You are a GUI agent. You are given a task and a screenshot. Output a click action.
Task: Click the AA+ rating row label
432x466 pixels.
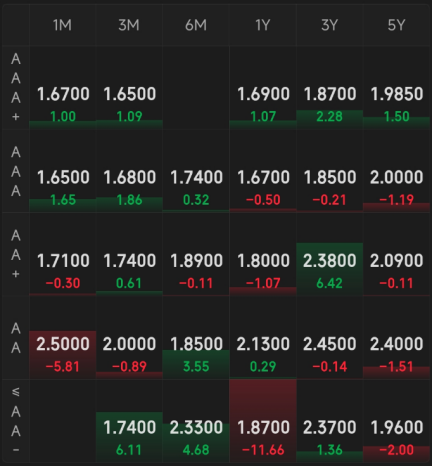[x=16, y=254]
